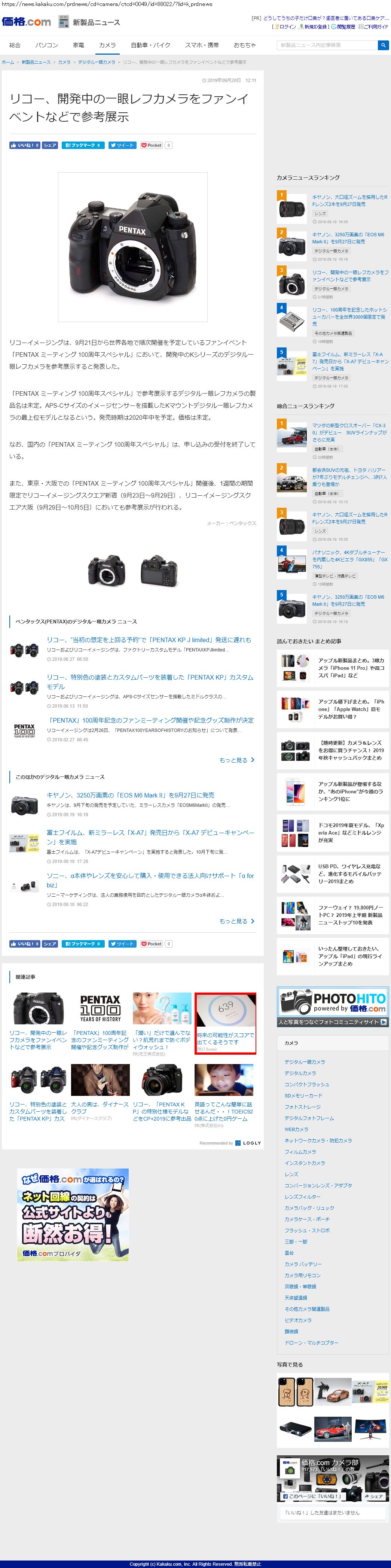Open camera ranking item 1, キヤノン RFレンズ
391x1568 pixels.
tap(349, 201)
